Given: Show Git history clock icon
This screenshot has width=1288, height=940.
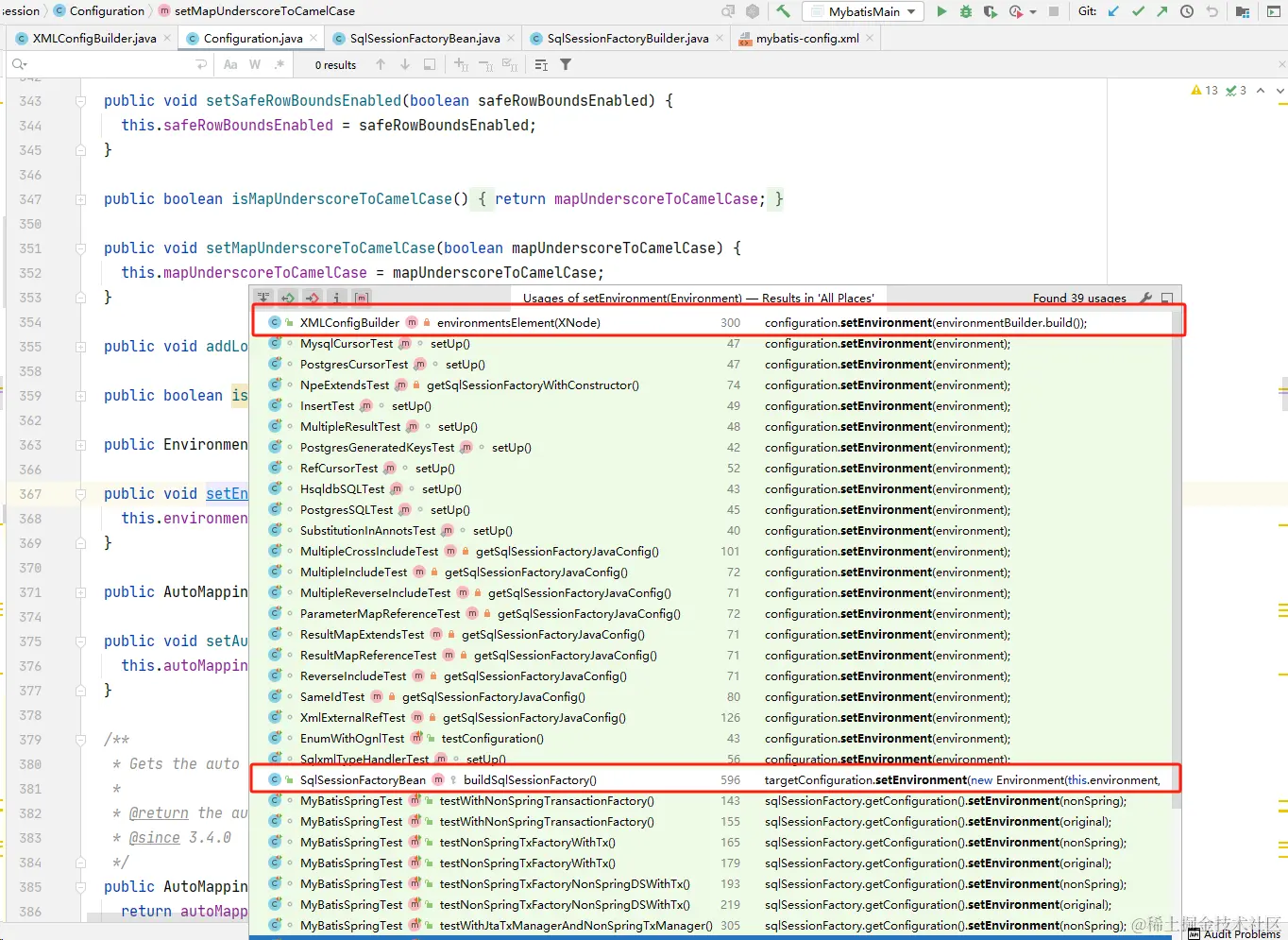Looking at the screenshot, I should click(1187, 11).
